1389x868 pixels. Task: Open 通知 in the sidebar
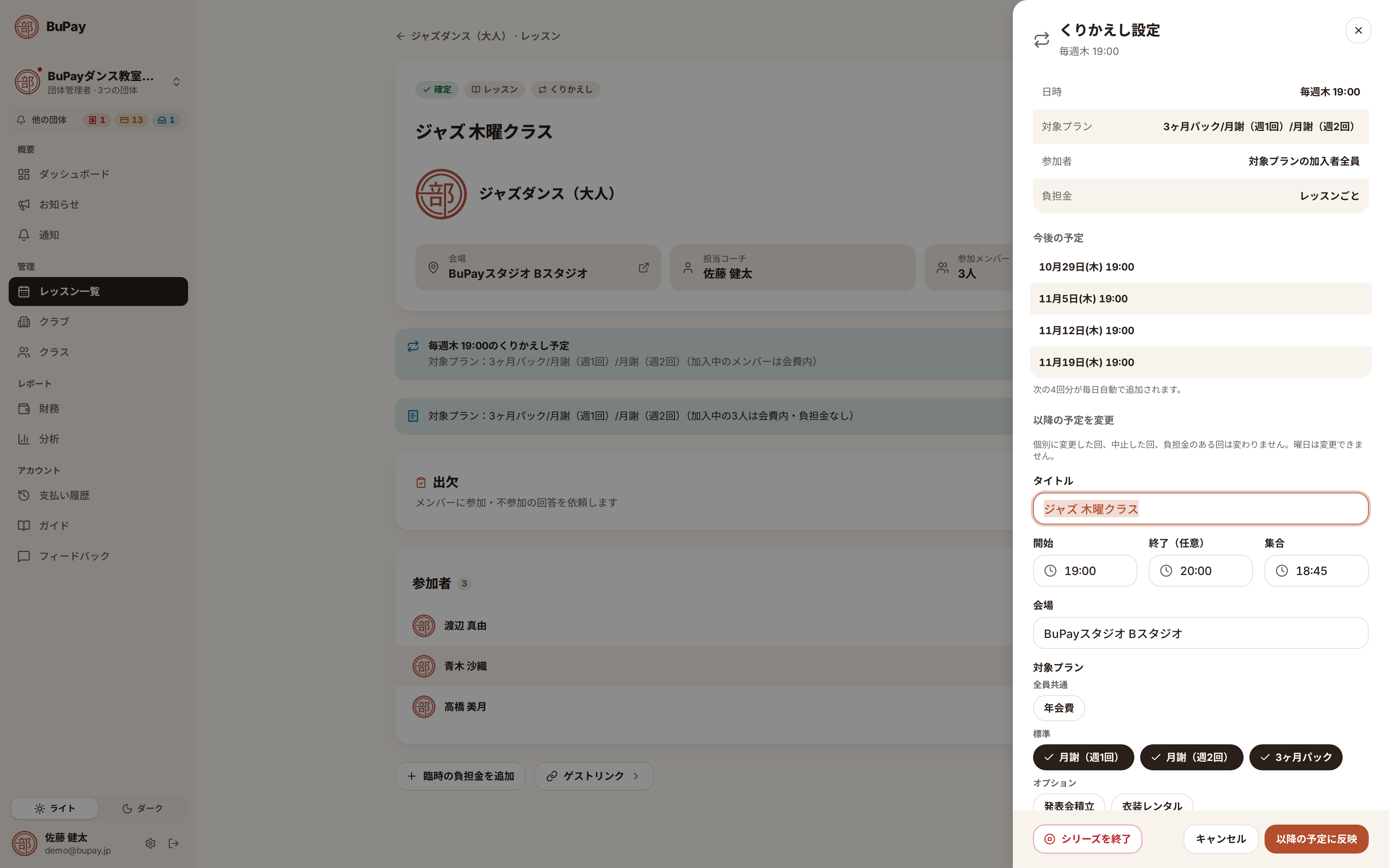click(98, 235)
